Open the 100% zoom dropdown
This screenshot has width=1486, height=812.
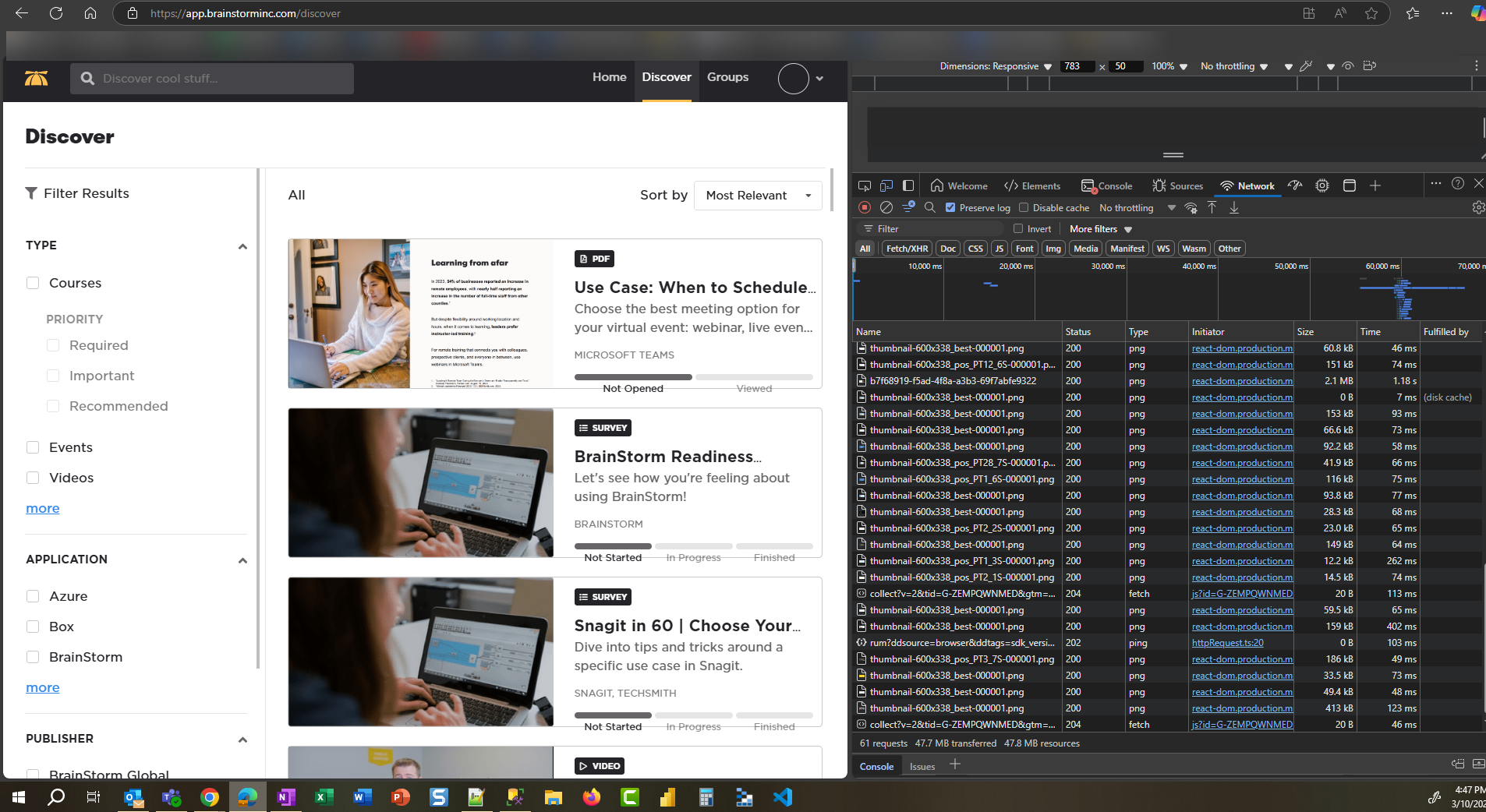pyautogui.click(x=1169, y=66)
